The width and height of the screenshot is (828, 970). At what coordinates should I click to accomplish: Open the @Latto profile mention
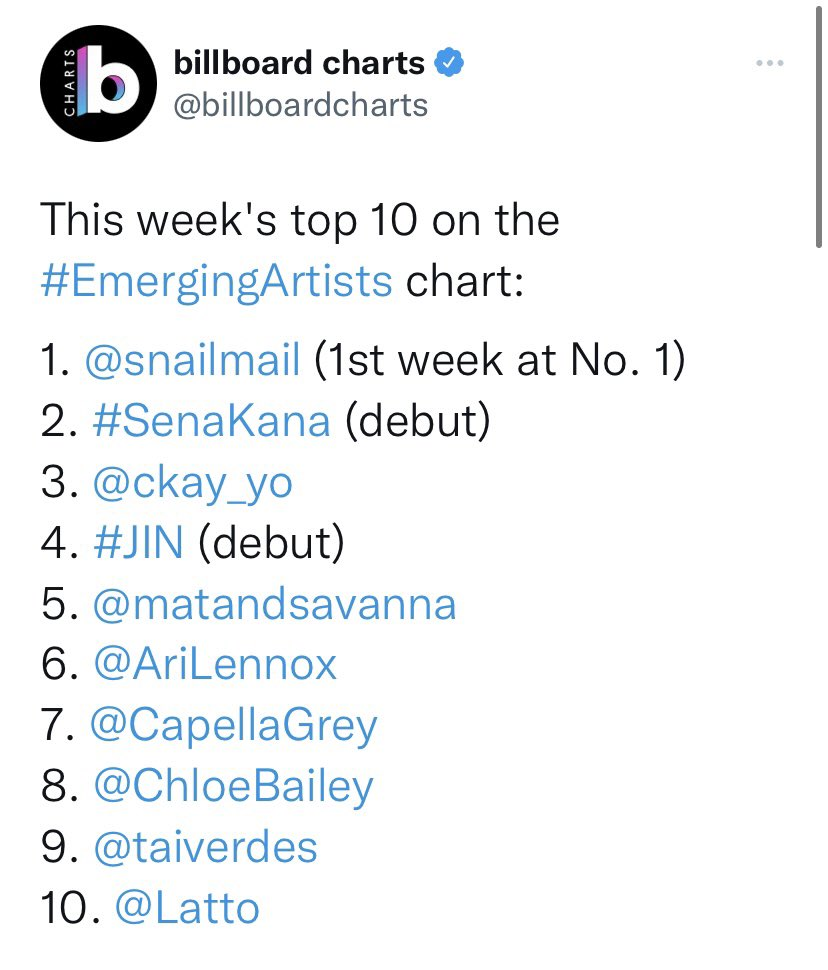[x=188, y=908]
